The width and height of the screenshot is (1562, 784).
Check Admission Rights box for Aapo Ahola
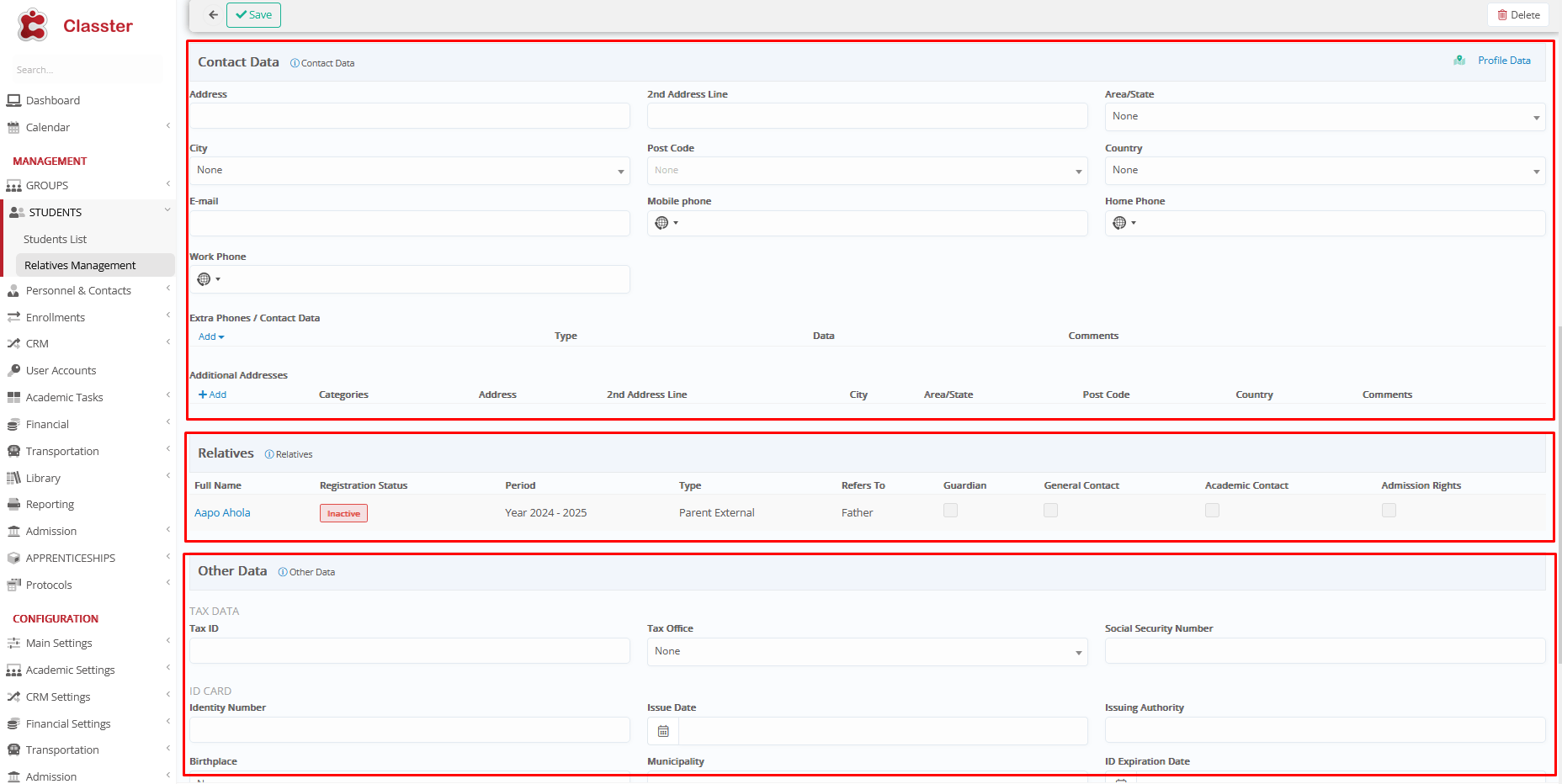tap(1389, 511)
